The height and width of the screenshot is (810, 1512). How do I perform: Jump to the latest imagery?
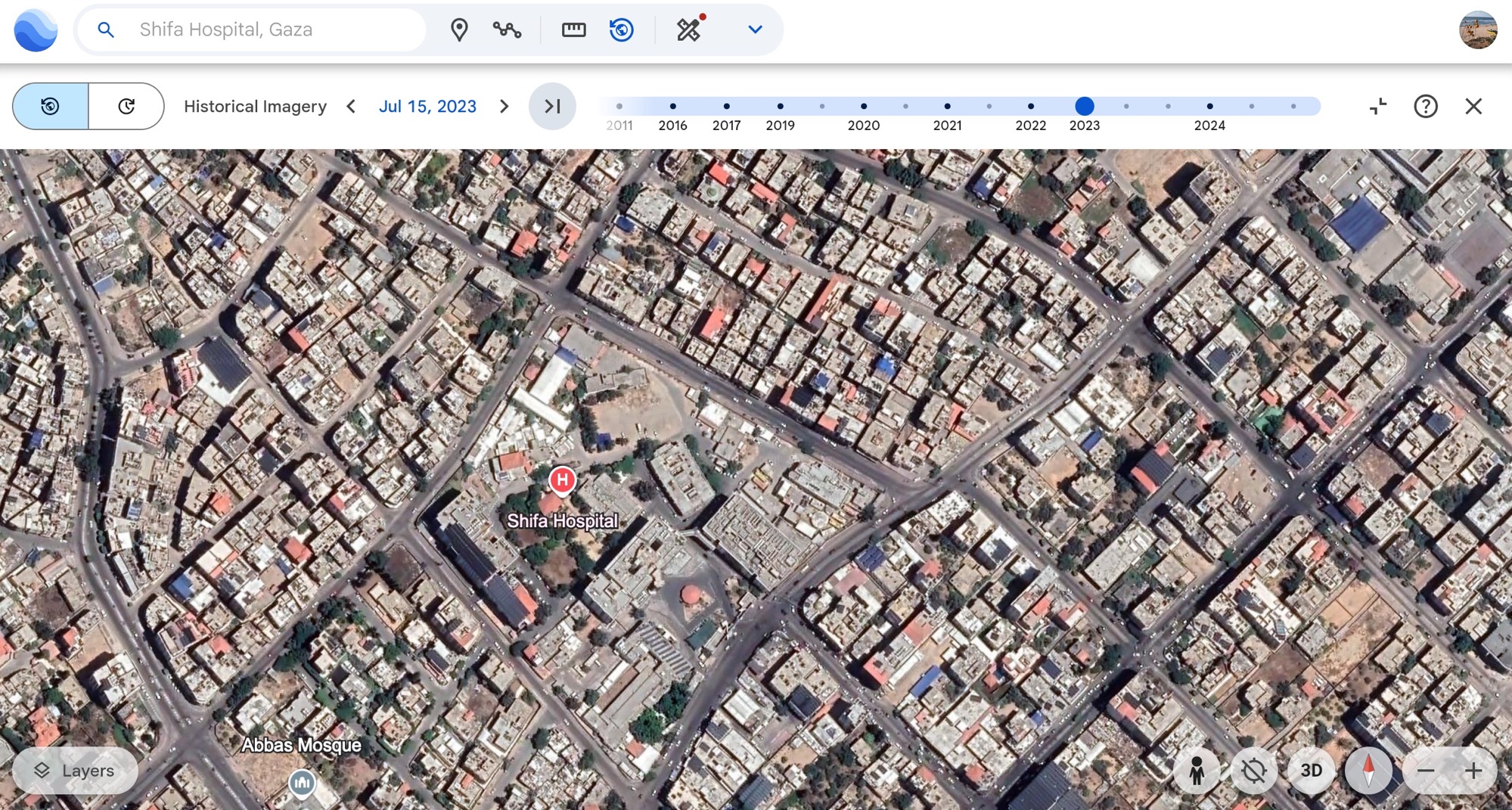552,107
